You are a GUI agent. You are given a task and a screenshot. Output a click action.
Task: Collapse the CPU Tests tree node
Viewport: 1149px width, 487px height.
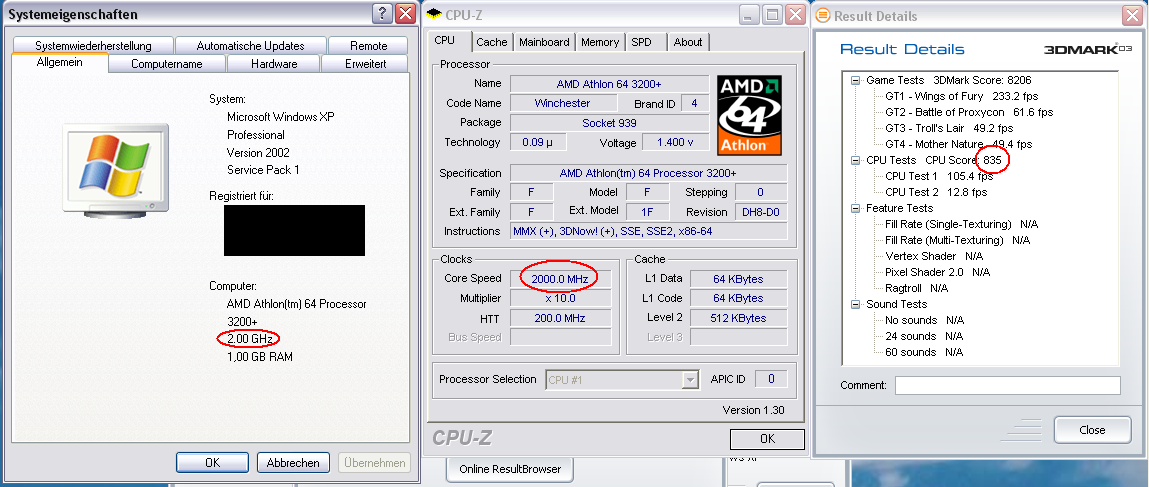point(855,160)
